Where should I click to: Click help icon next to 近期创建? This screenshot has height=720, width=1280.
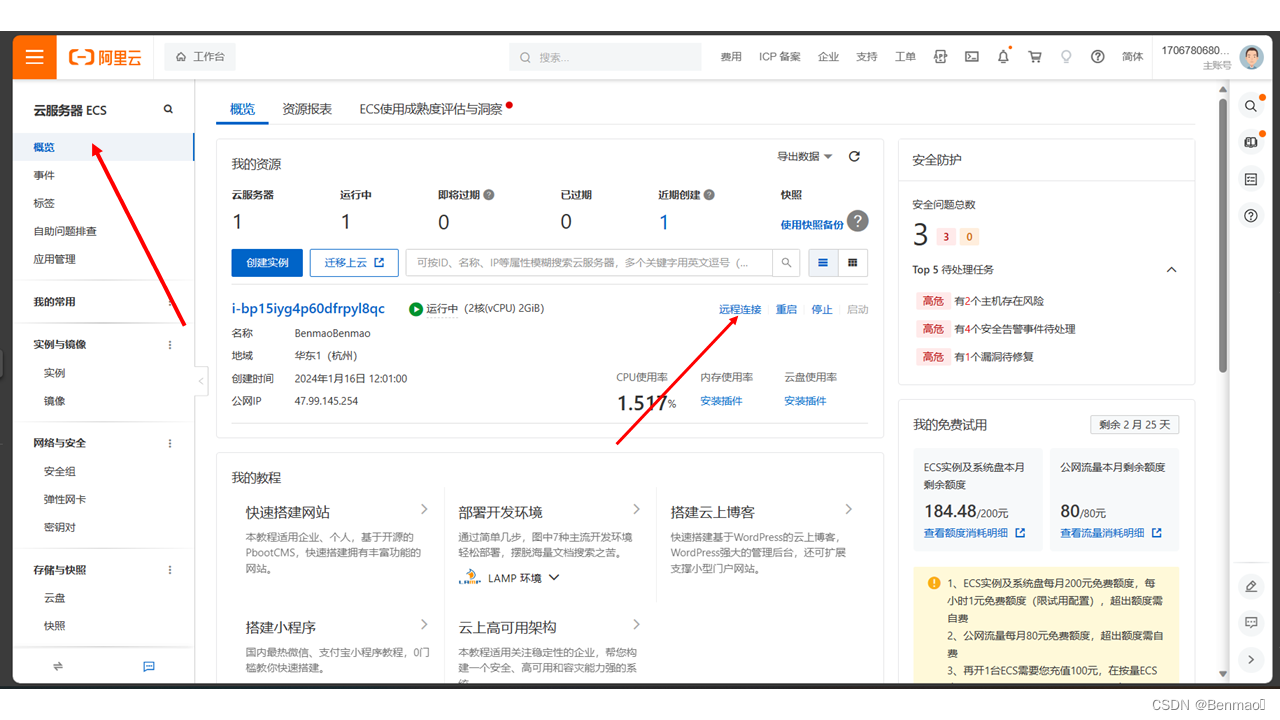(709, 195)
